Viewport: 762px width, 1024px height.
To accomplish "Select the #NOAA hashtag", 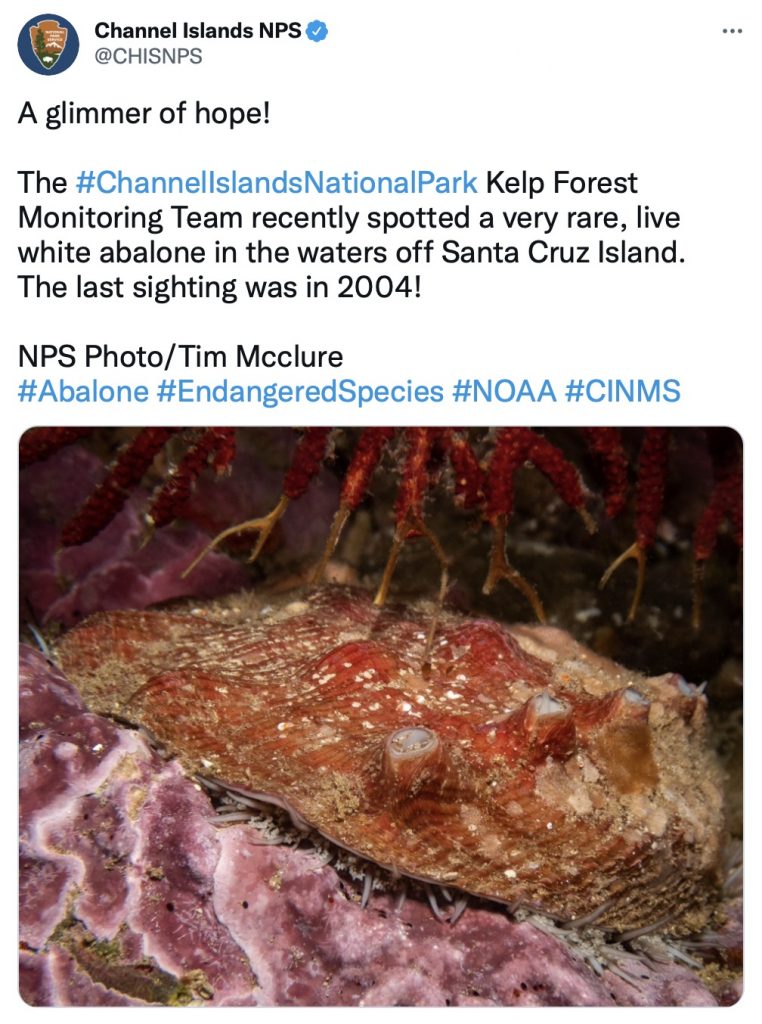I will point(503,390).
